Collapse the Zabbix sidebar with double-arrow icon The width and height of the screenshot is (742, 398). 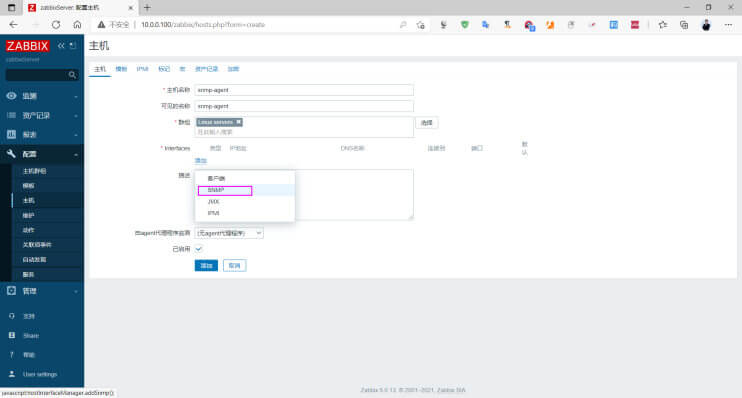[x=61, y=46]
